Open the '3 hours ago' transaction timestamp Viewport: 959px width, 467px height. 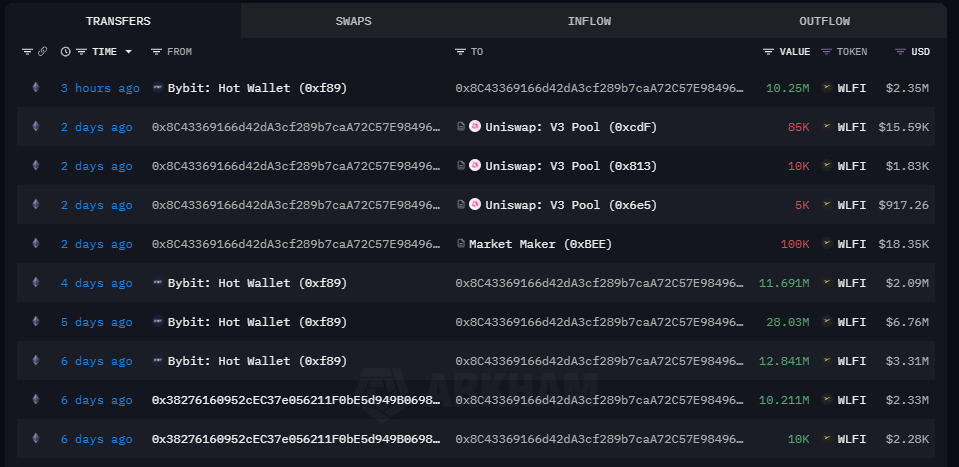pyautogui.click(x=100, y=88)
